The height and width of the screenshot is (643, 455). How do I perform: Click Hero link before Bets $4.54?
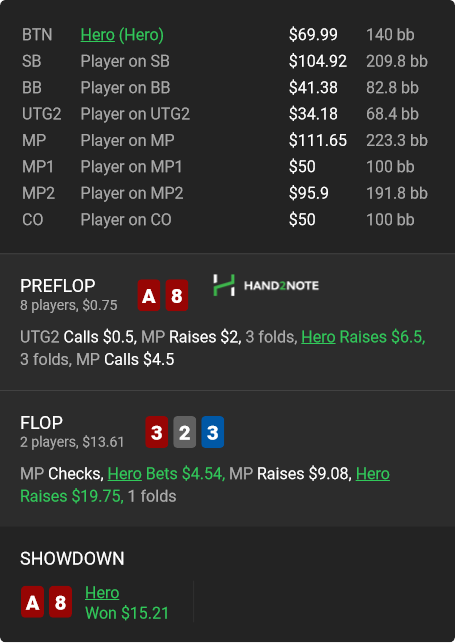click(x=125, y=474)
